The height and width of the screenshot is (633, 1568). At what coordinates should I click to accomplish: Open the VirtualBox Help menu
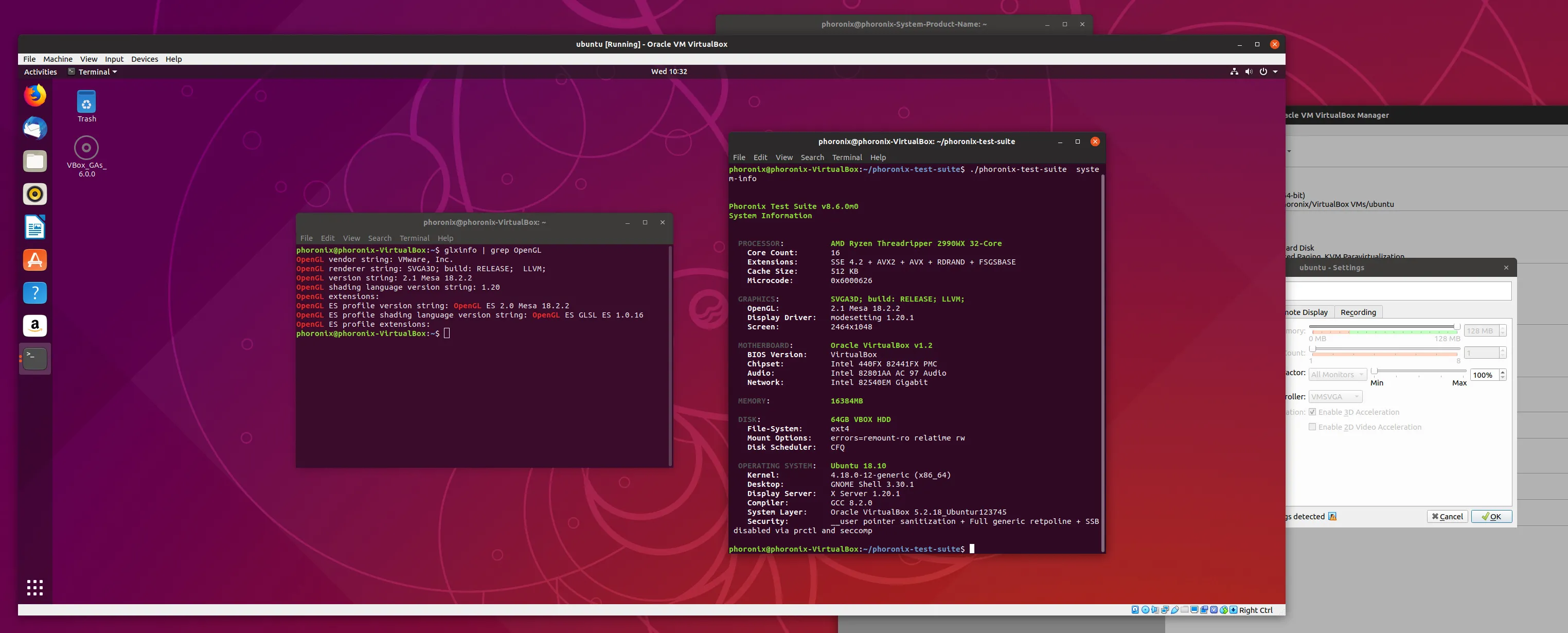pyautogui.click(x=173, y=59)
